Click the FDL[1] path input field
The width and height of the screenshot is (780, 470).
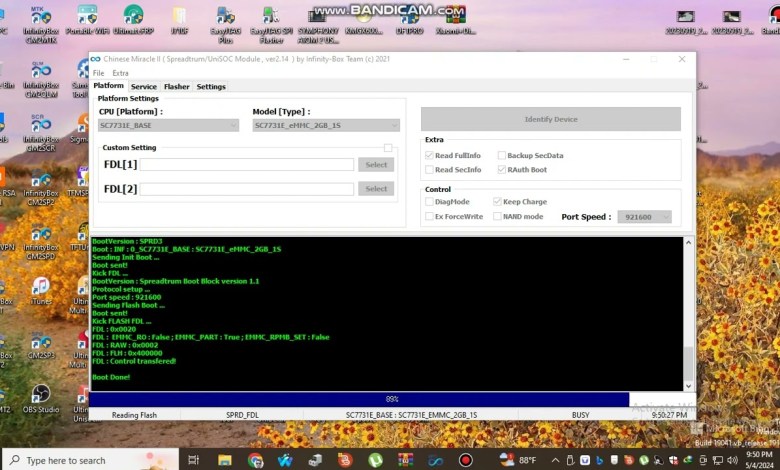[x=247, y=165]
